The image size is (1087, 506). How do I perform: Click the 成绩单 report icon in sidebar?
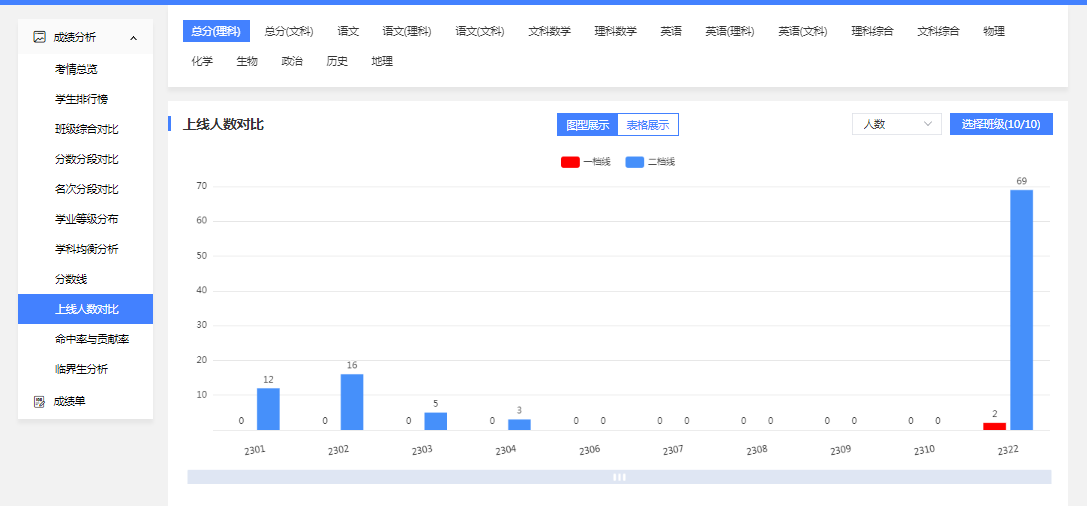[40, 401]
